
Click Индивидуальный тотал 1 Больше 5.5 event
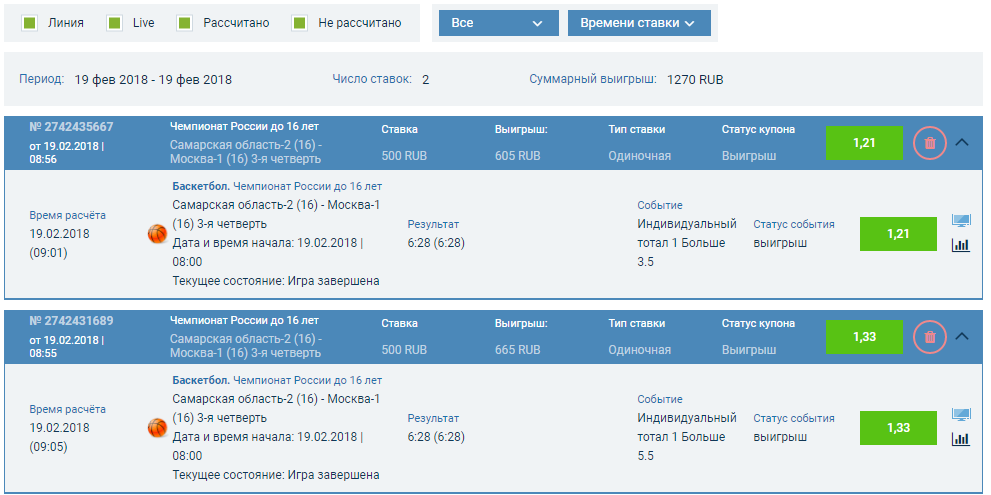tap(687, 437)
